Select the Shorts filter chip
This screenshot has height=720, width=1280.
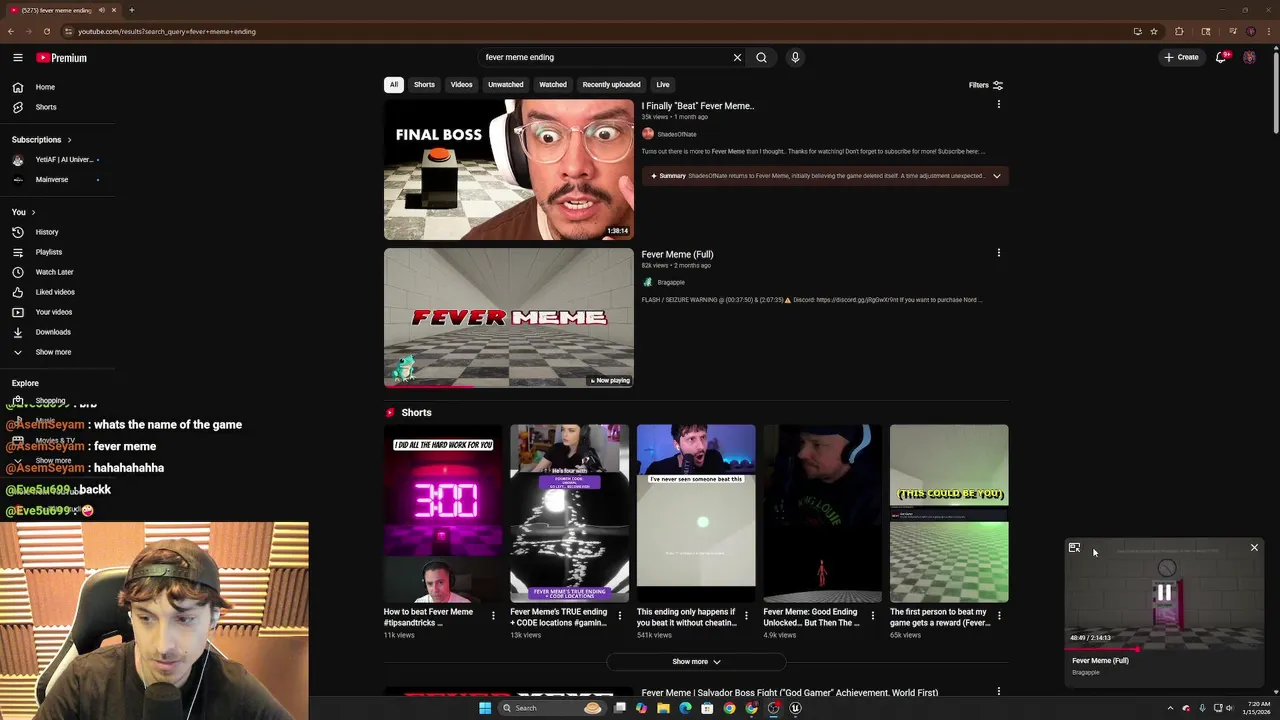[x=424, y=85]
